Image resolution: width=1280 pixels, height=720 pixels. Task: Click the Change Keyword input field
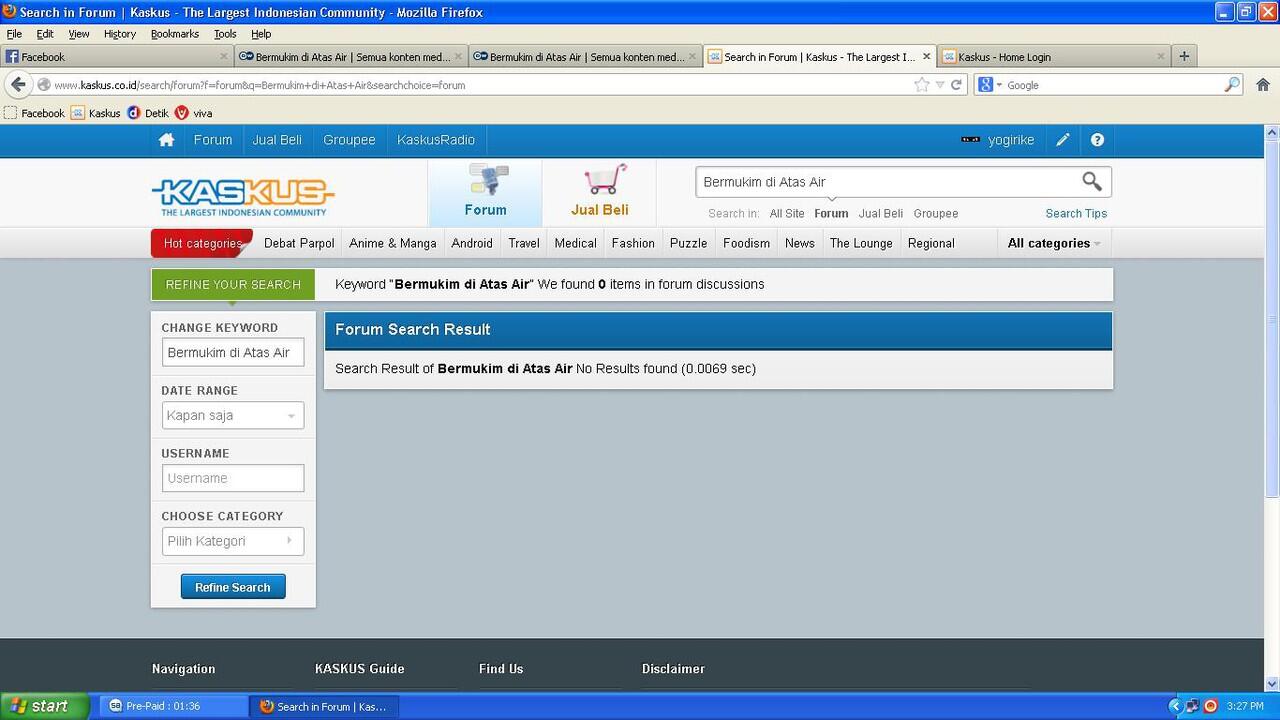233,353
